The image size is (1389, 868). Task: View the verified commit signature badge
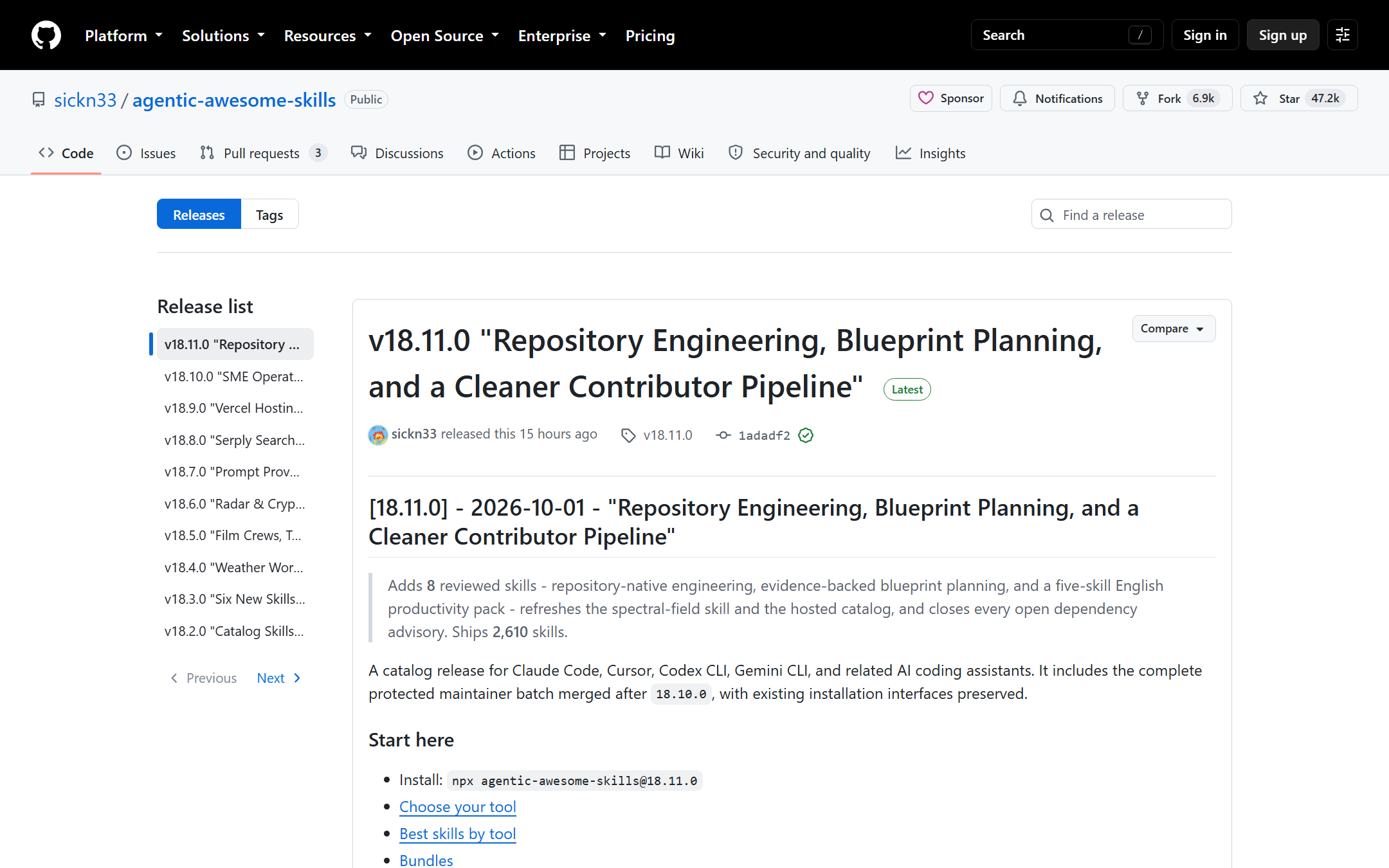pyautogui.click(x=806, y=435)
